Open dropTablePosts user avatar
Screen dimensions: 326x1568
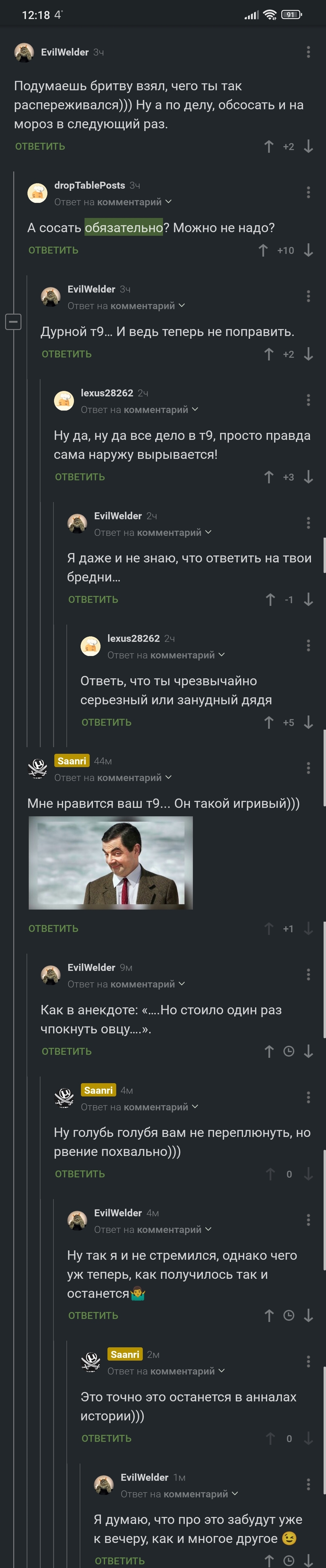[x=38, y=193]
